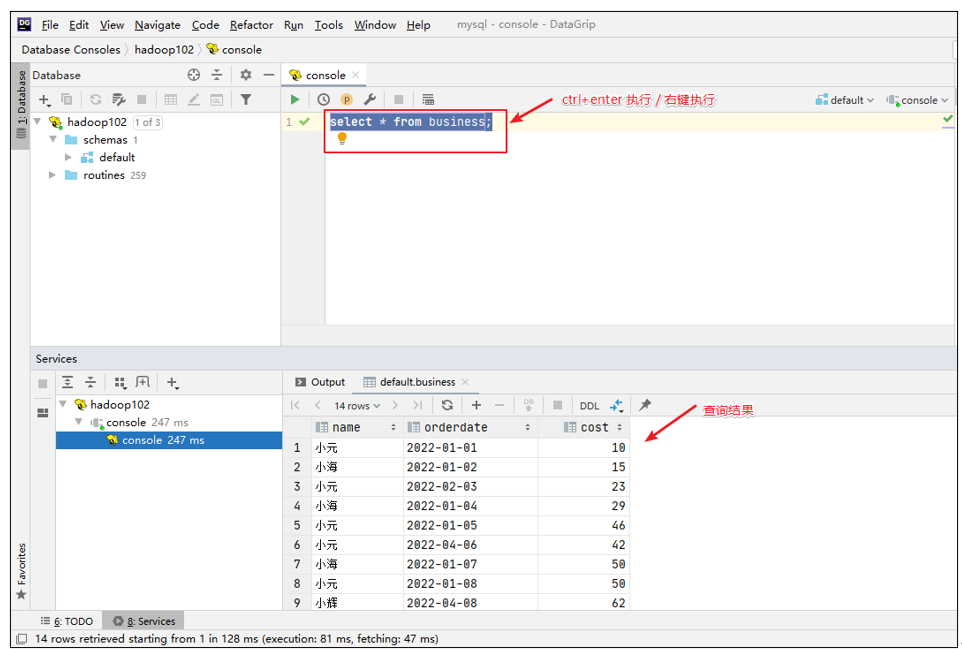Click the filter funnel icon in Database panel
The height and width of the screenshot is (649, 962).
(x=246, y=99)
